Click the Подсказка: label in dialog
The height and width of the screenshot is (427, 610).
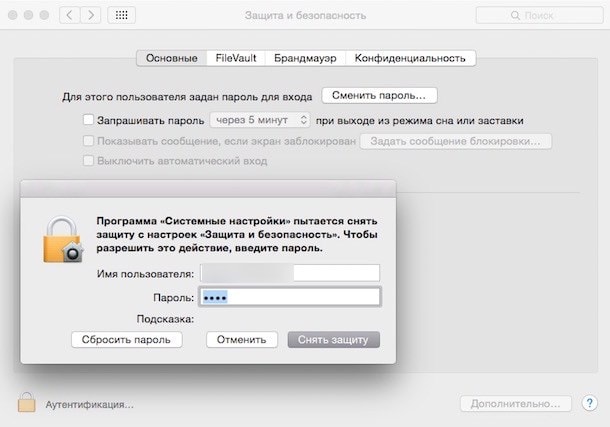(x=165, y=319)
